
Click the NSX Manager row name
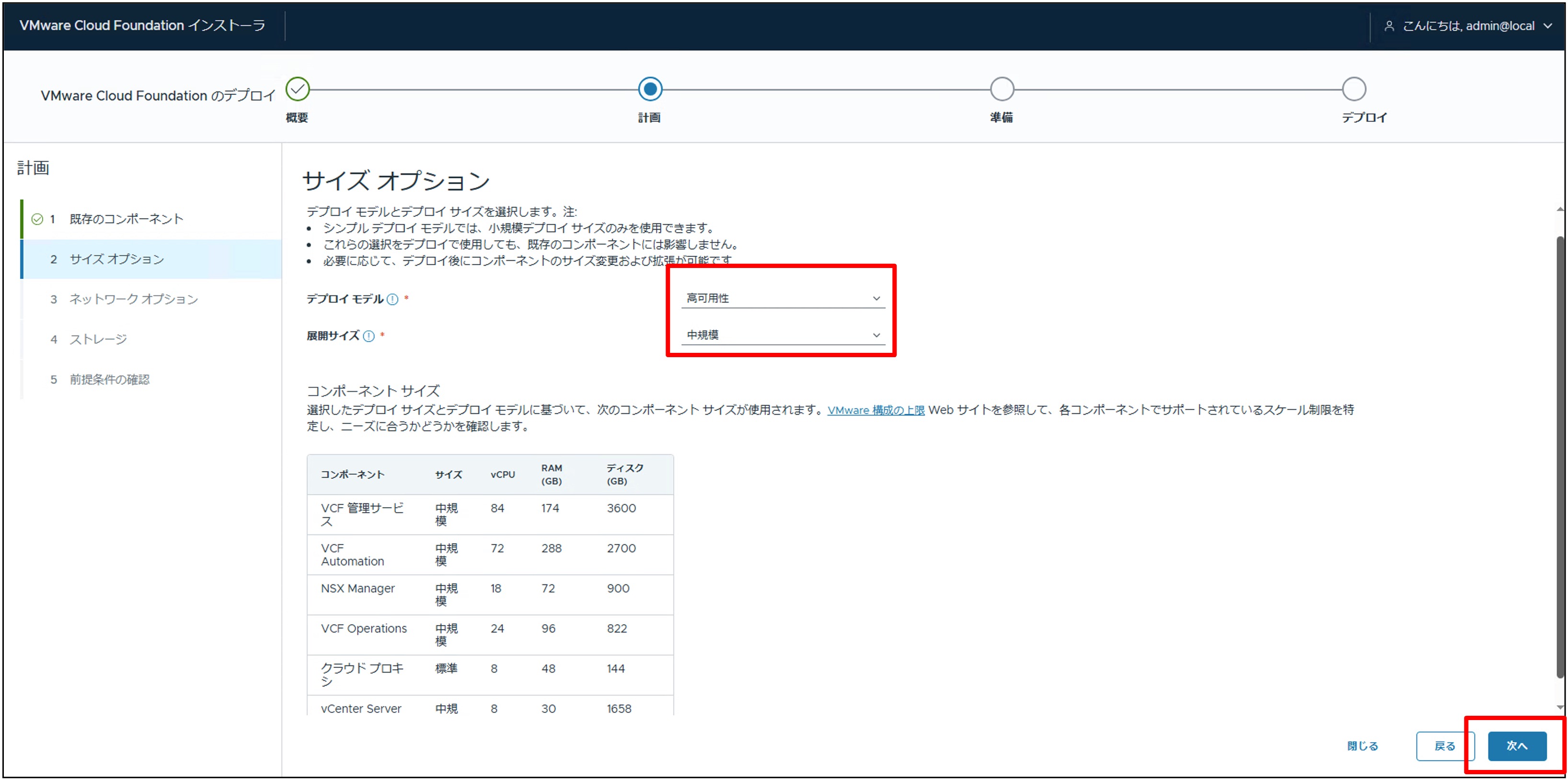(358, 589)
